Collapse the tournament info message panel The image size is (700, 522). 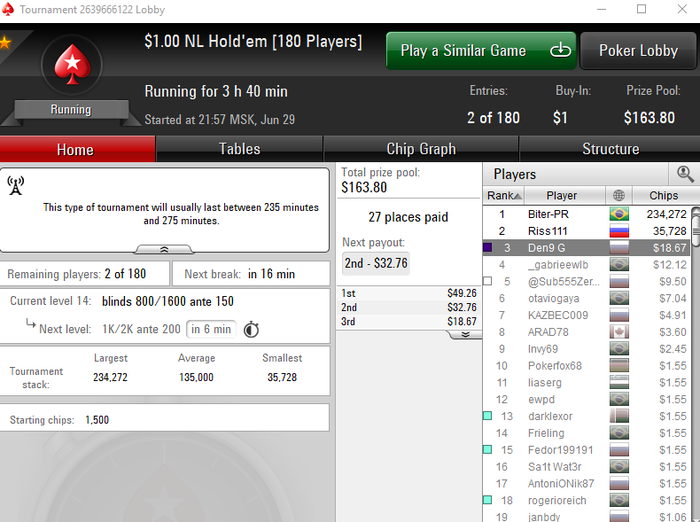pyautogui.click(x=164, y=249)
